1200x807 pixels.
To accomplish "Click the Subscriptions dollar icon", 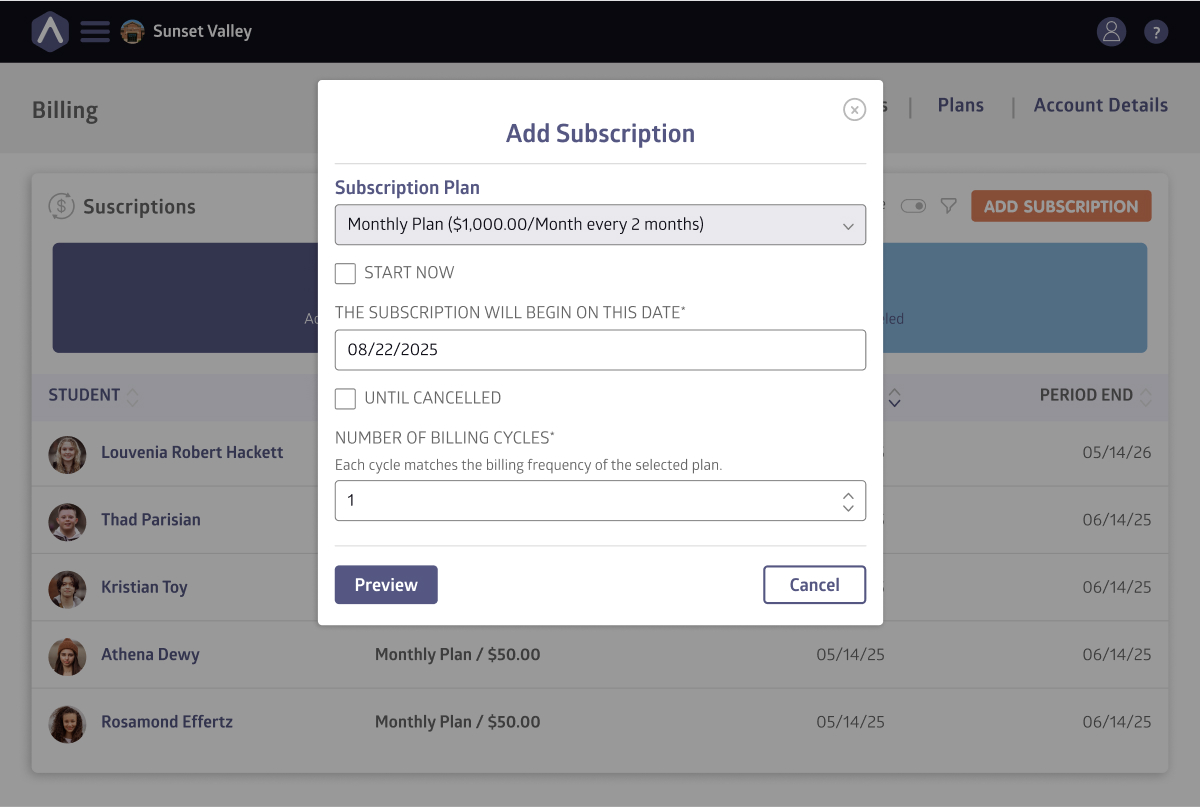I will 62,206.
